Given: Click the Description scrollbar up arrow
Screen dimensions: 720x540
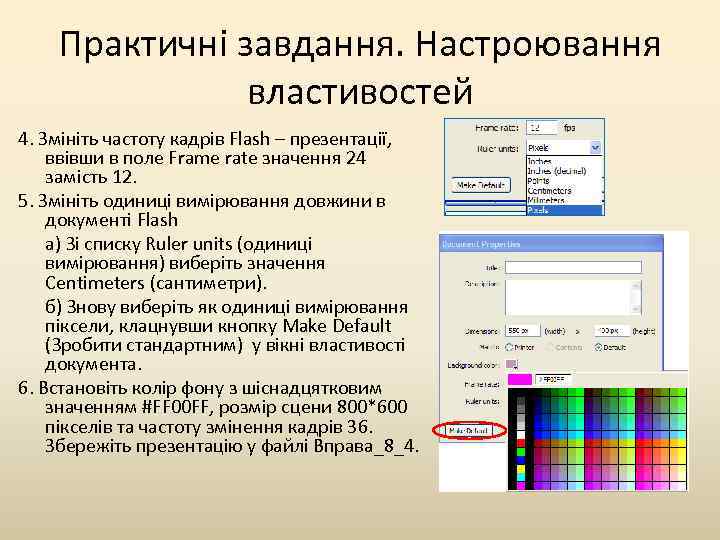Looking at the screenshot, I should [636, 285].
